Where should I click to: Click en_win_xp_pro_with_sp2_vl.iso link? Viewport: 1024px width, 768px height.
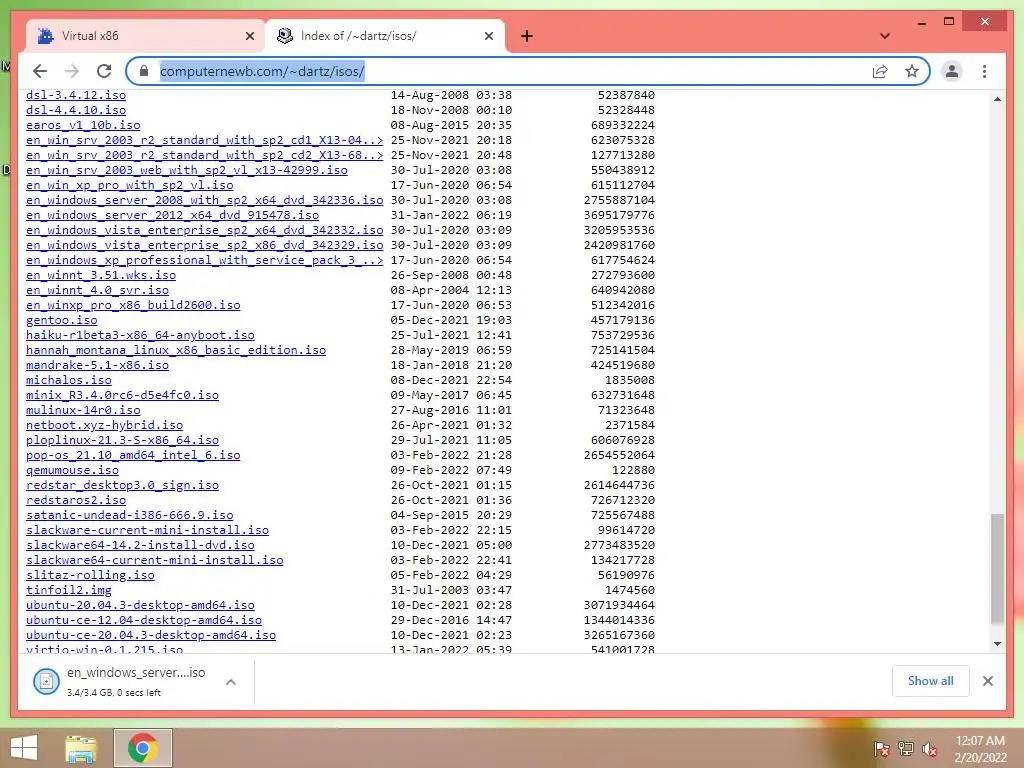(x=129, y=185)
